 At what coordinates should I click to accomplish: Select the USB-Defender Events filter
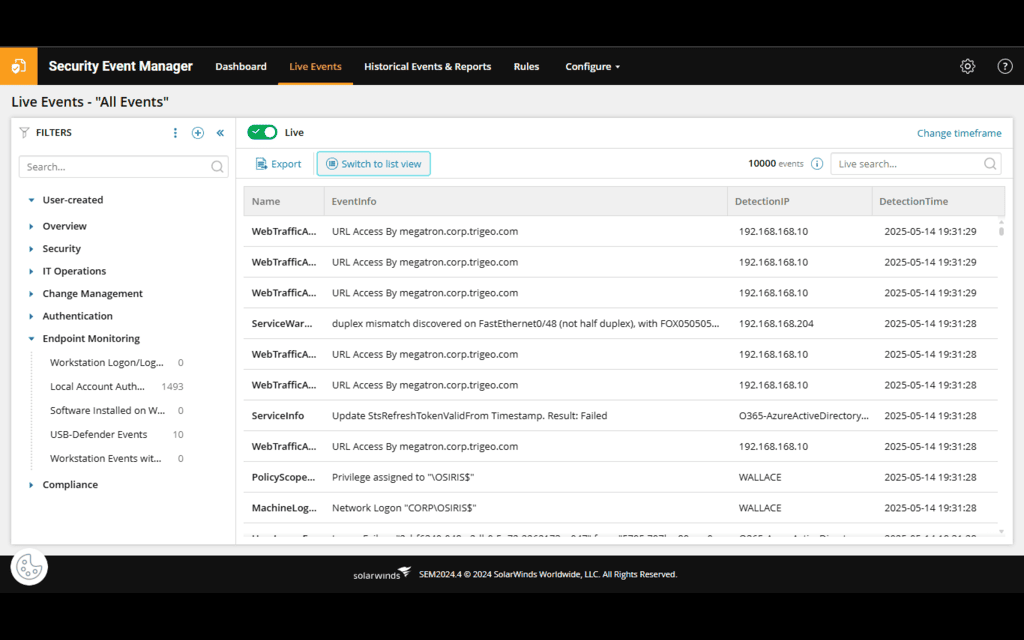click(x=99, y=434)
